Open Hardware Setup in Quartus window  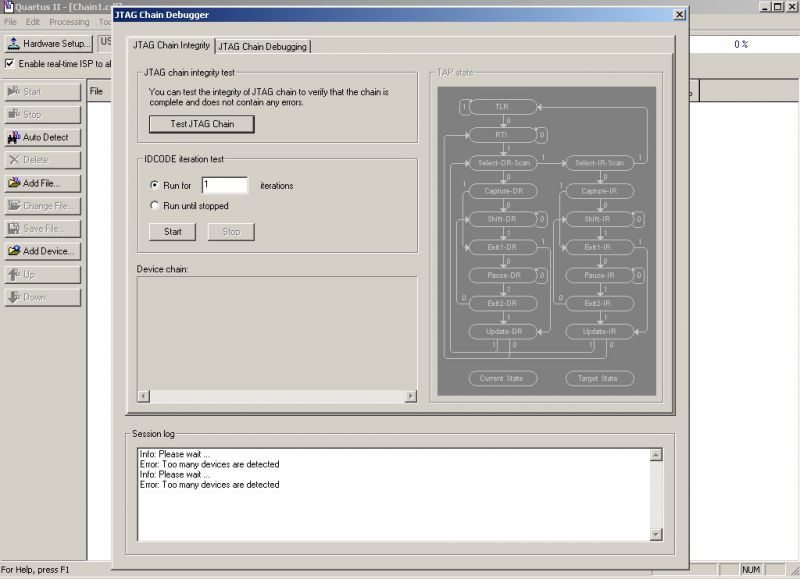(49, 44)
